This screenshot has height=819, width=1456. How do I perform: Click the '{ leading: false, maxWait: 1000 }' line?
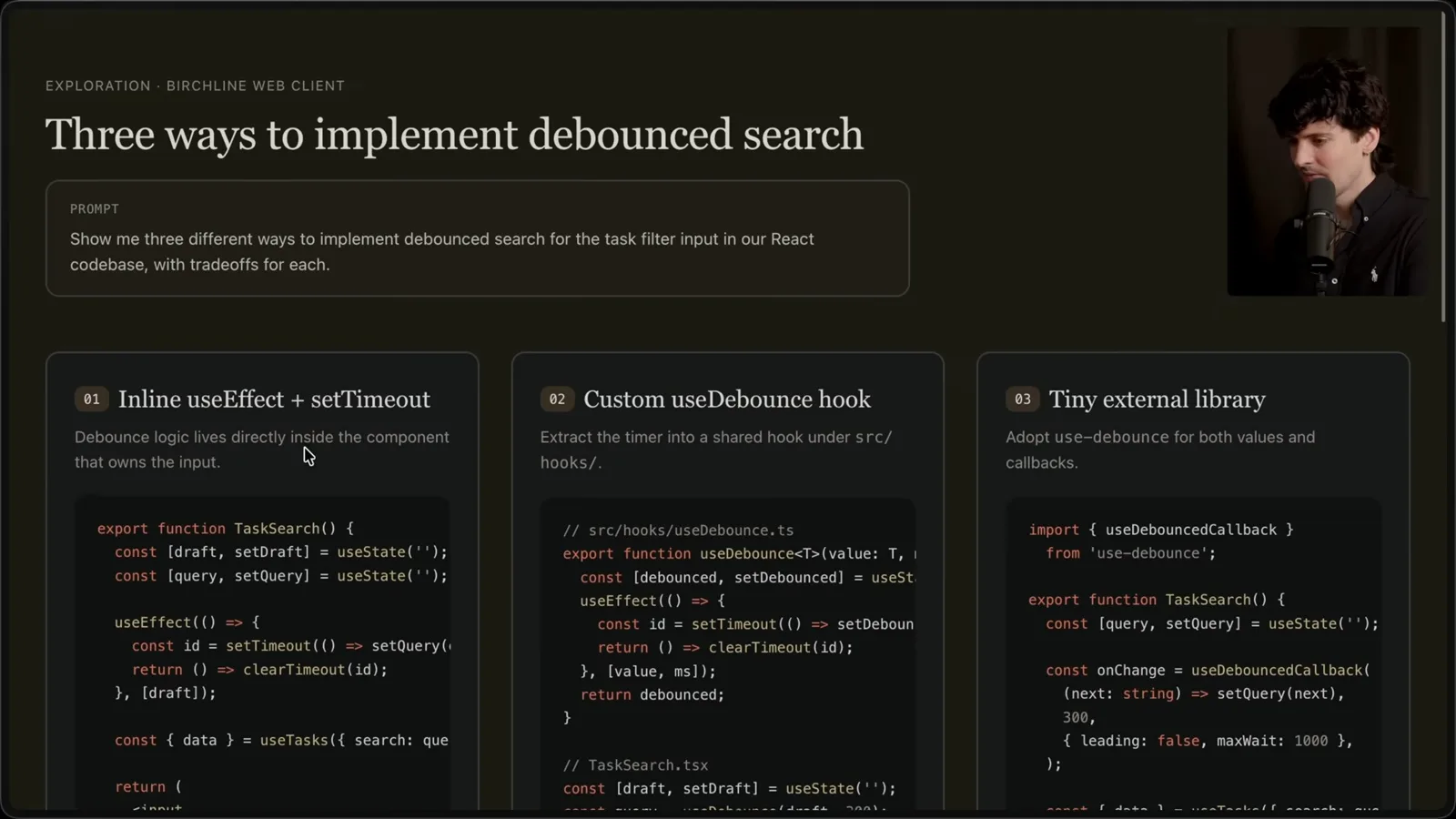pos(1208,741)
